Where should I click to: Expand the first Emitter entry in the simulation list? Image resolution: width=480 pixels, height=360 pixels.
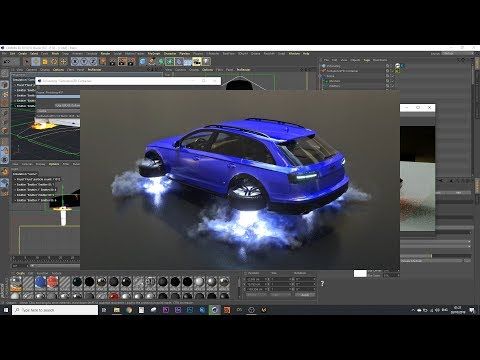[15, 90]
